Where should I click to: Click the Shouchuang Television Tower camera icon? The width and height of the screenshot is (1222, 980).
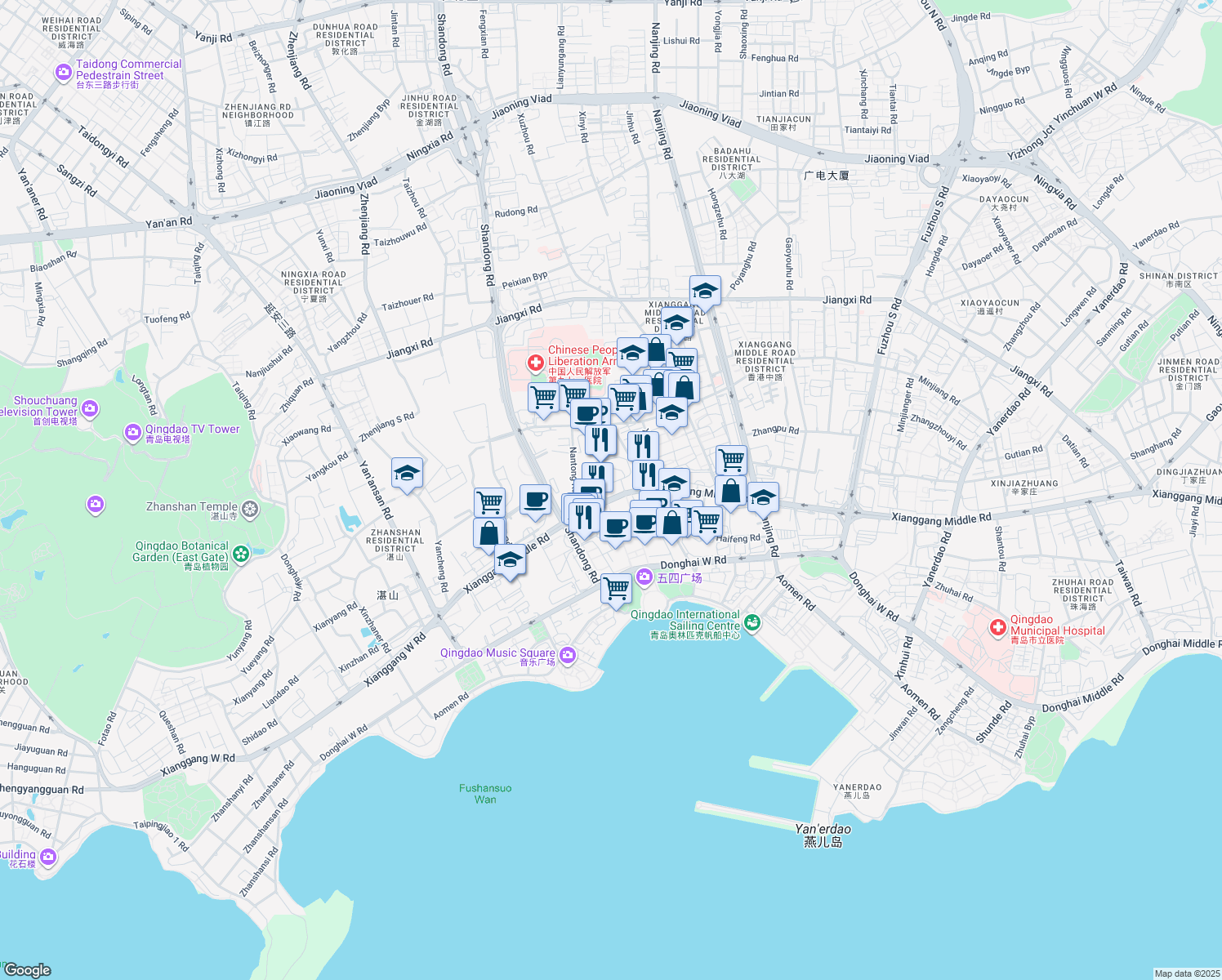coord(90,408)
